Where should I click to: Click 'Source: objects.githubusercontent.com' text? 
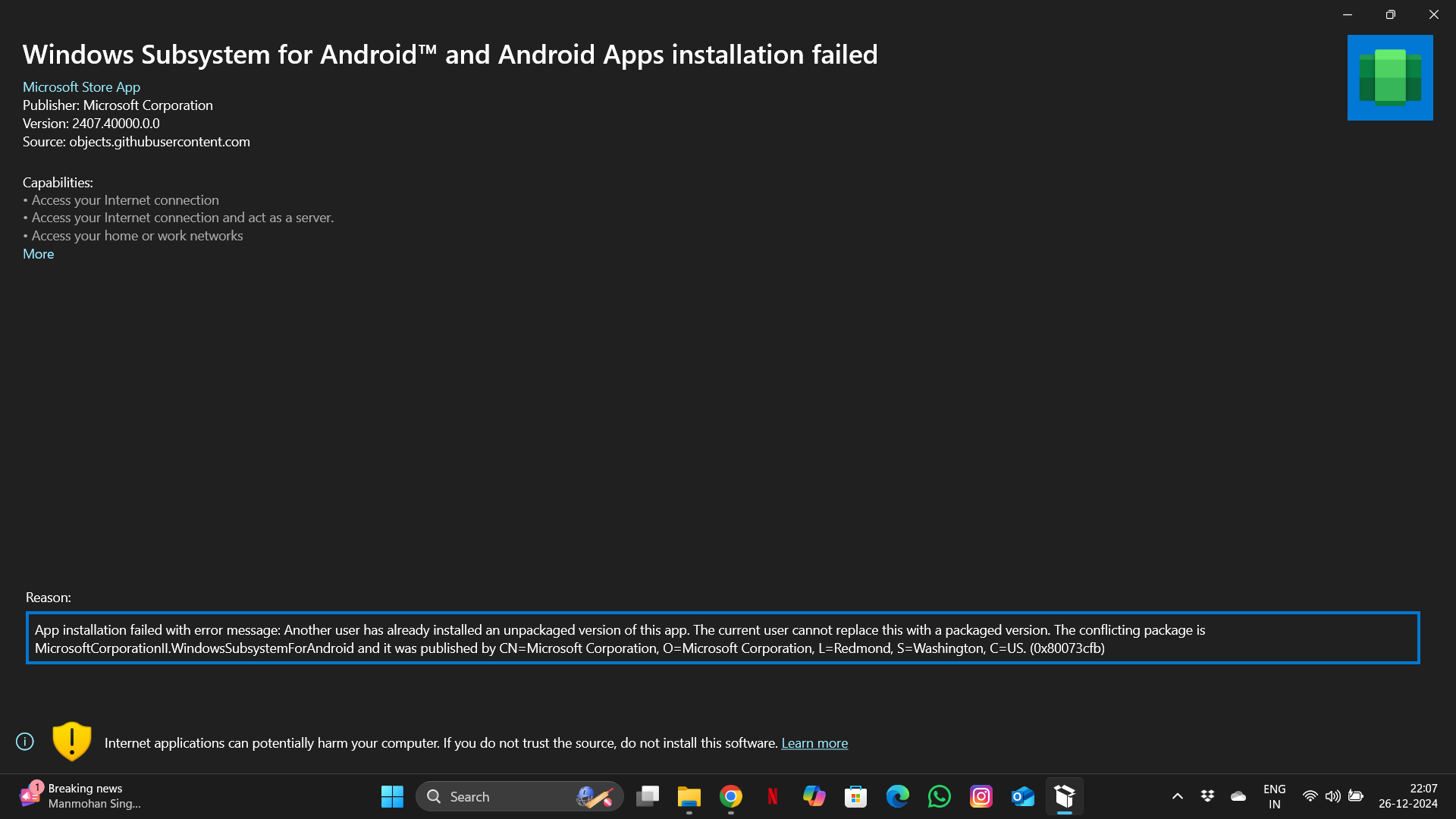[x=136, y=142]
